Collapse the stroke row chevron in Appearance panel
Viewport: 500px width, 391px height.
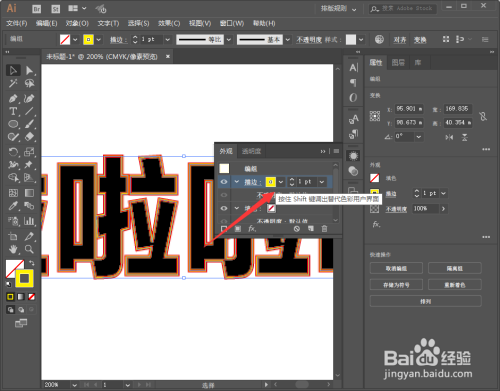click(237, 182)
